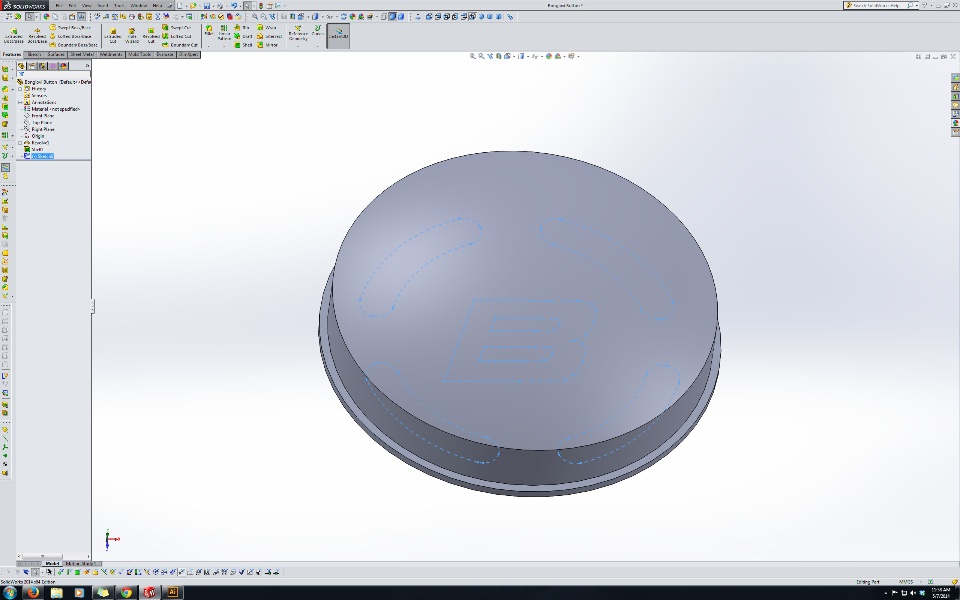The height and width of the screenshot is (600, 960).
Task: Open the Hole Wizard
Action: click(x=132, y=36)
